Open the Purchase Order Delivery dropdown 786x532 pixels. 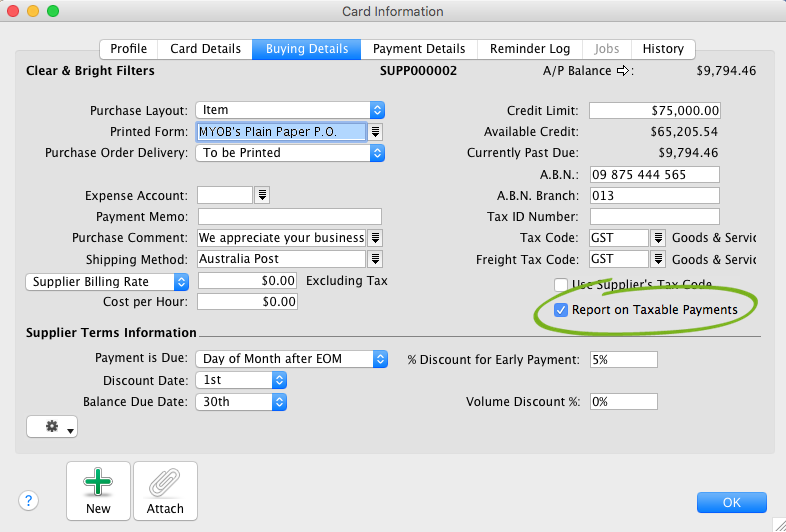(x=377, y=153)
